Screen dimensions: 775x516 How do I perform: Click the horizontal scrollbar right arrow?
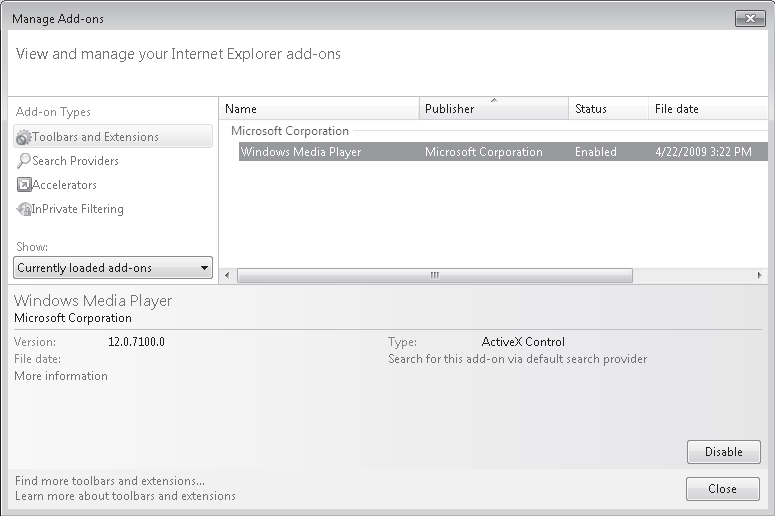click(x=760, y=275)
